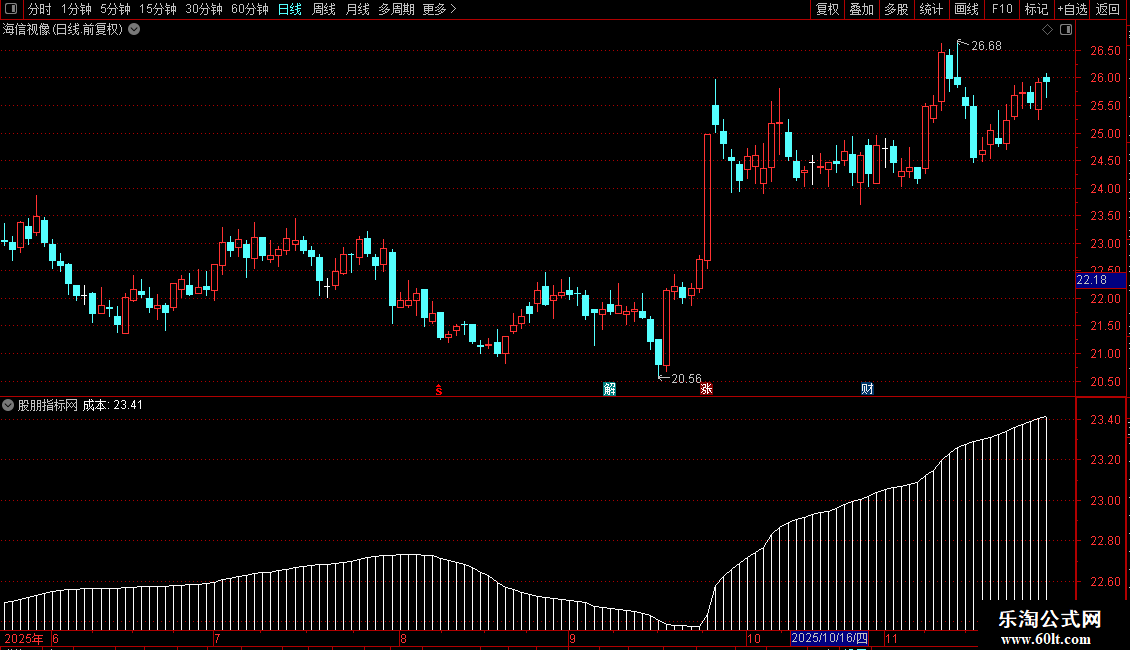
Task: Click the 26.68 high price label
Action: (986, 46)
